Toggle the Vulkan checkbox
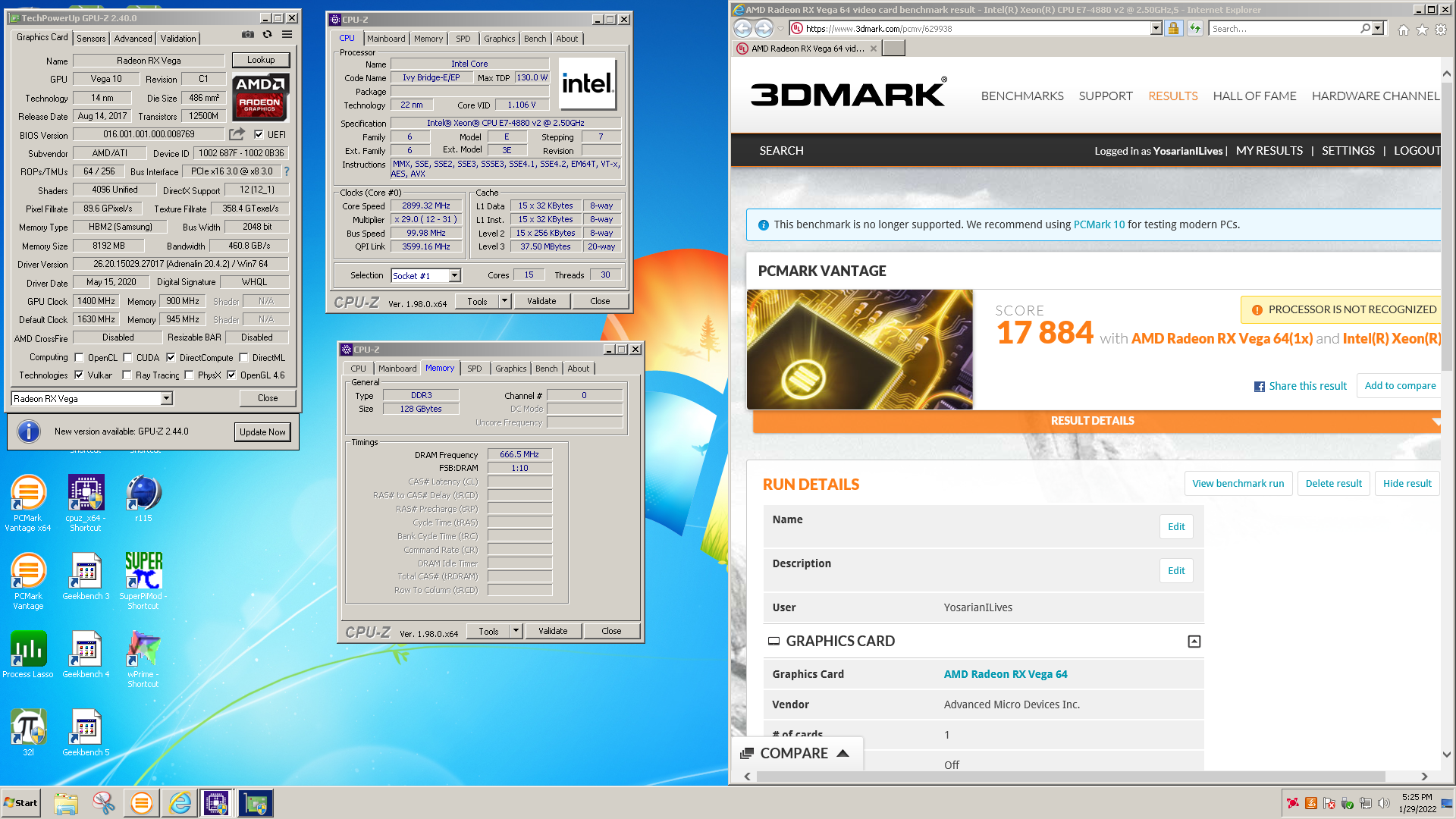The width and height of the screenshot is (1456, 819). pos(79,375)
